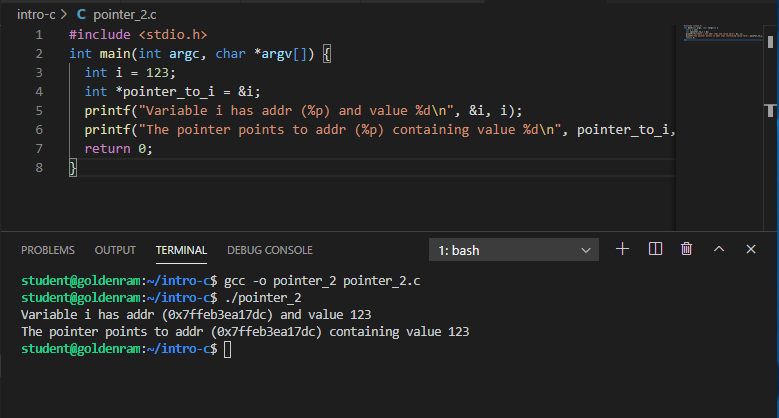Open the '1: bash' terminal dropdown
The height and width of the screenshot is (418, 779).
514,250
